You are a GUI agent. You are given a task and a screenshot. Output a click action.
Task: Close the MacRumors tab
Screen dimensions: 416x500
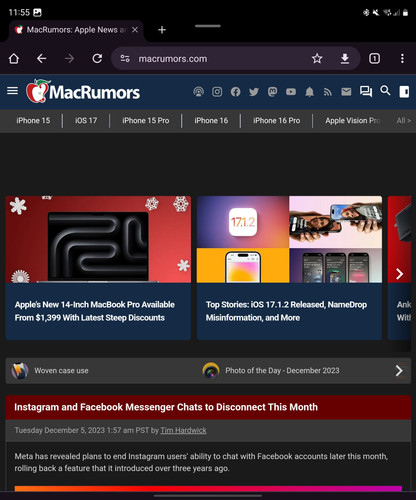click(x=135, y=30)
